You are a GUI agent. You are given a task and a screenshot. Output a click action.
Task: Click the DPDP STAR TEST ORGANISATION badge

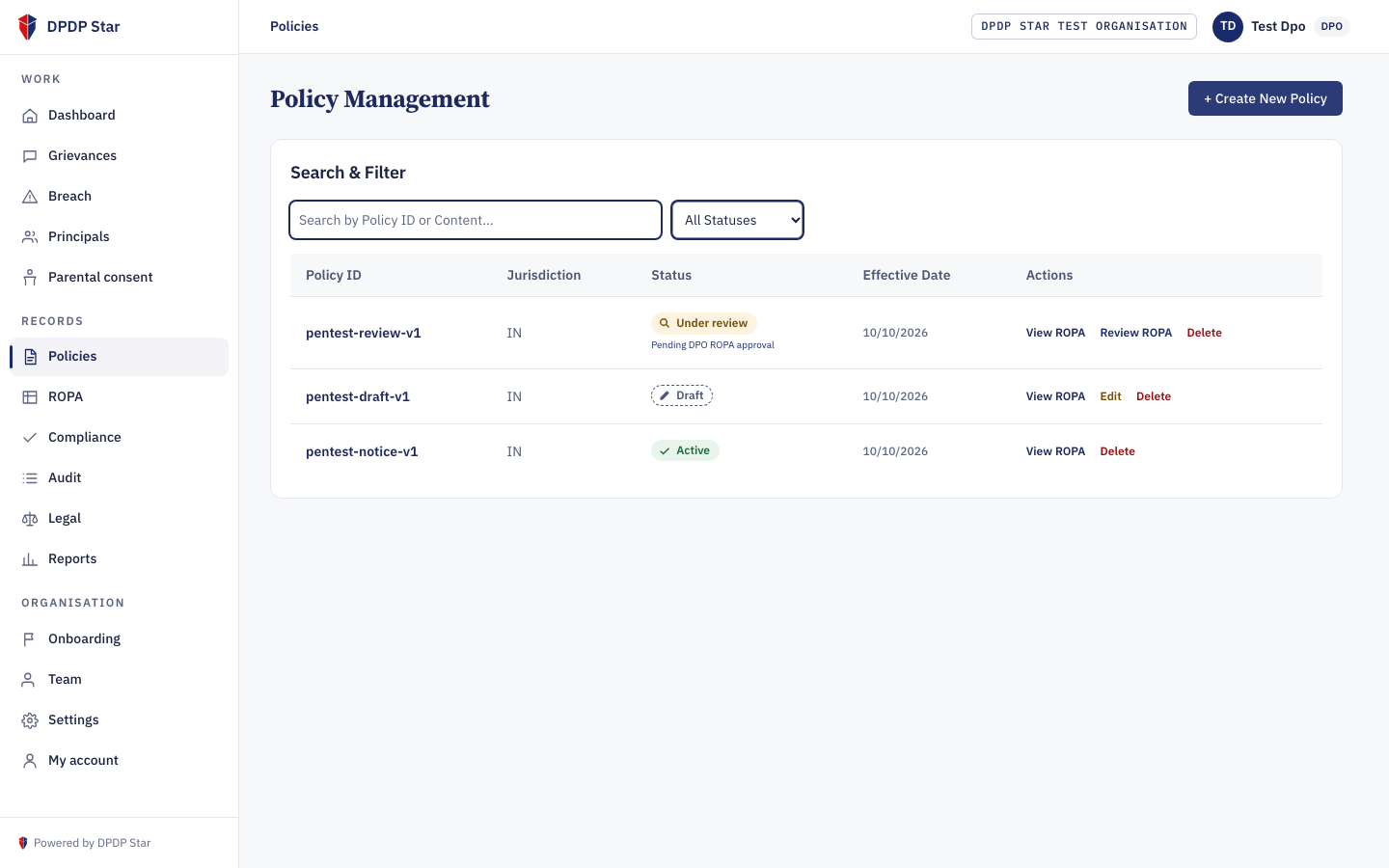tap(1084, 27)
